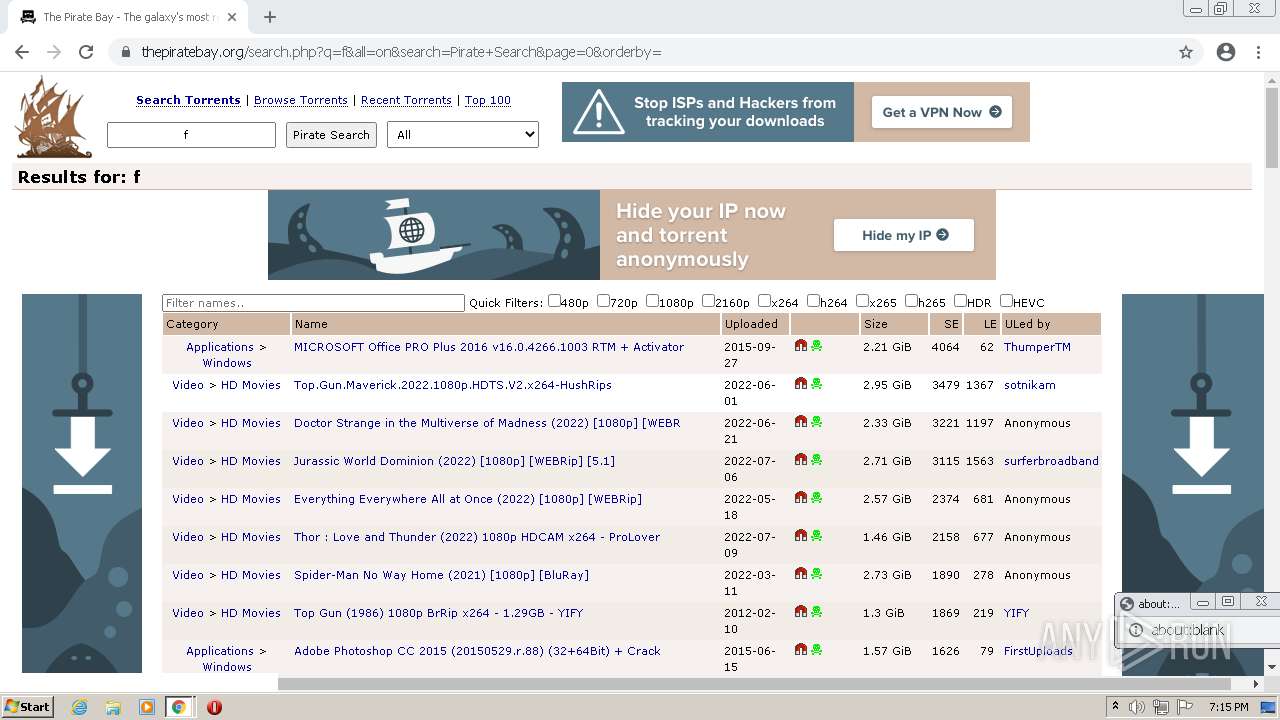
Task: Click the red Opera-style taskbar icon
Action: 214,707
